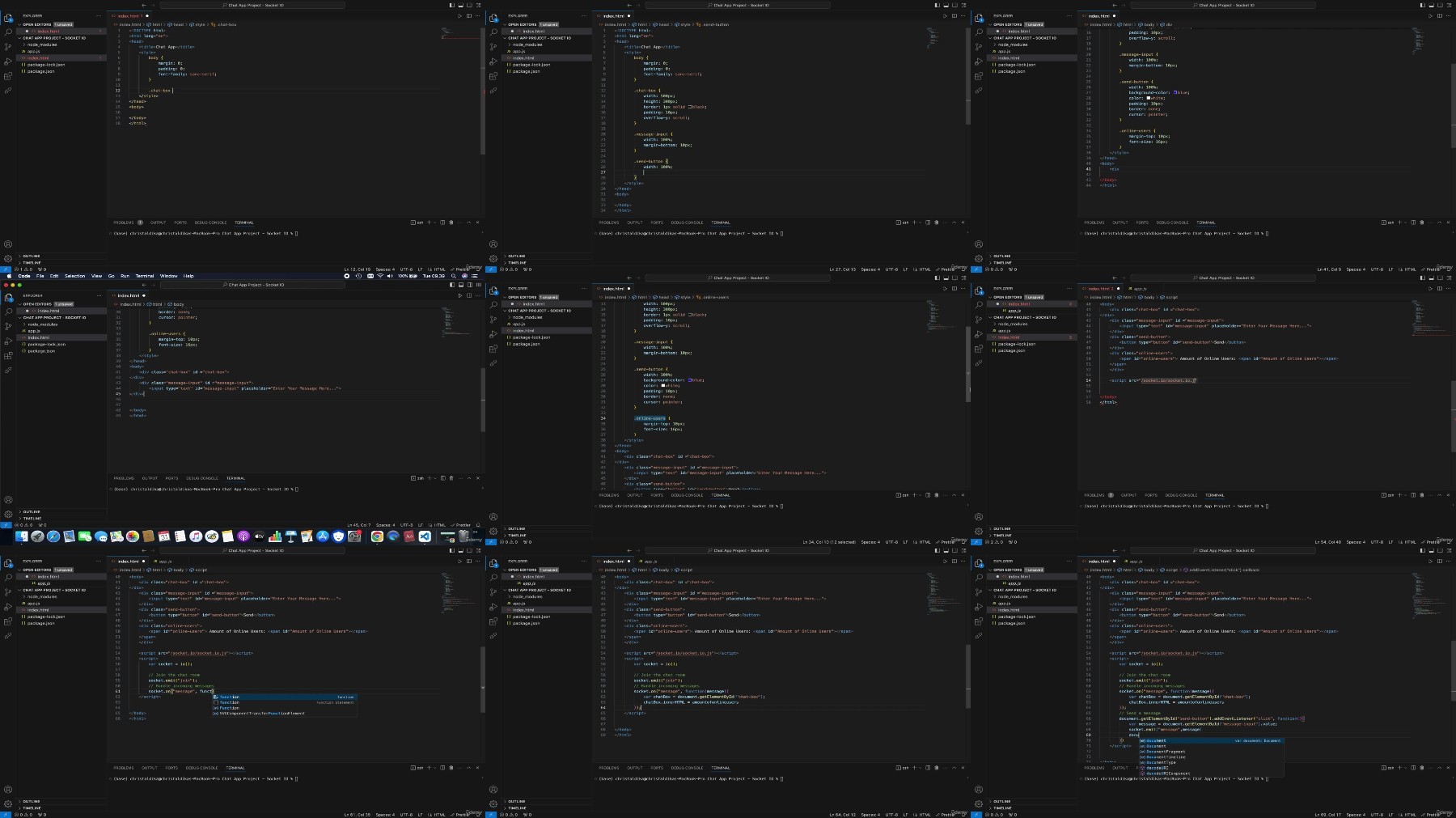Kill terminal via trash icon in window under macOS menu bar
Screen dimensions: 1456x818
[451, 478]
